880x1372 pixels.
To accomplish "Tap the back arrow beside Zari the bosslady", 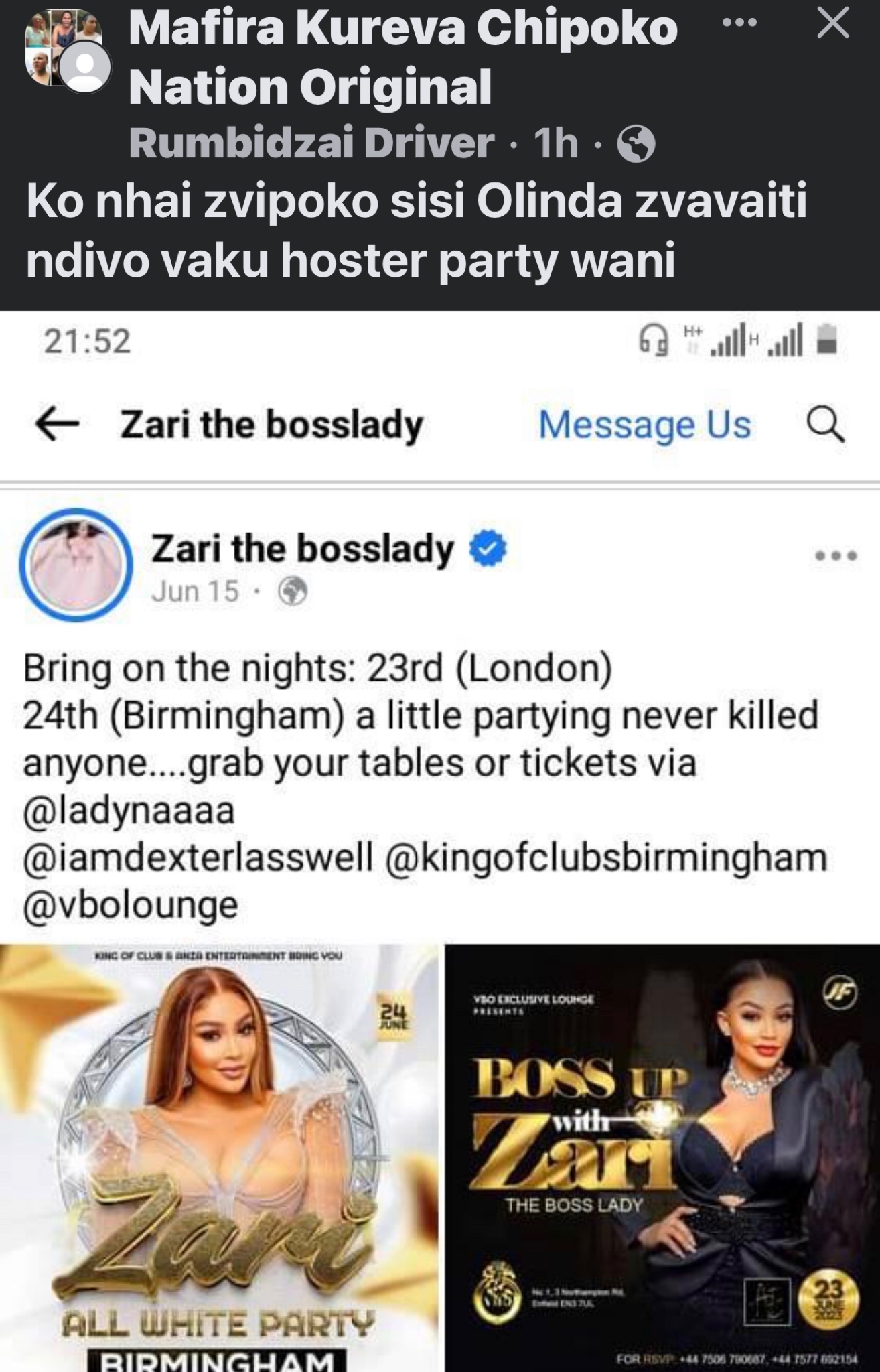I will [x=57, y=425].
